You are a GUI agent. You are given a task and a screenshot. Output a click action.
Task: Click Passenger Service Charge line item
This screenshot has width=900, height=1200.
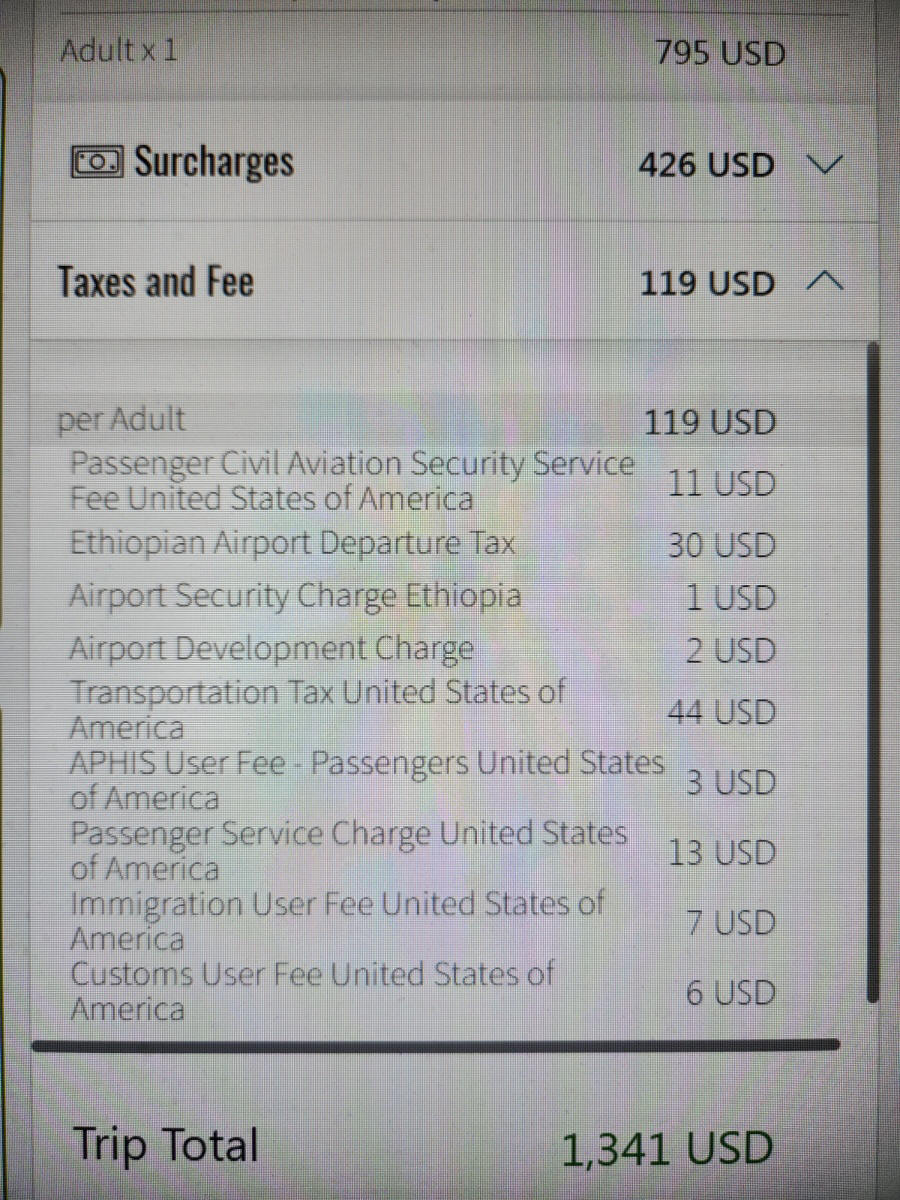pyautogui.click(x=422, y=851)
